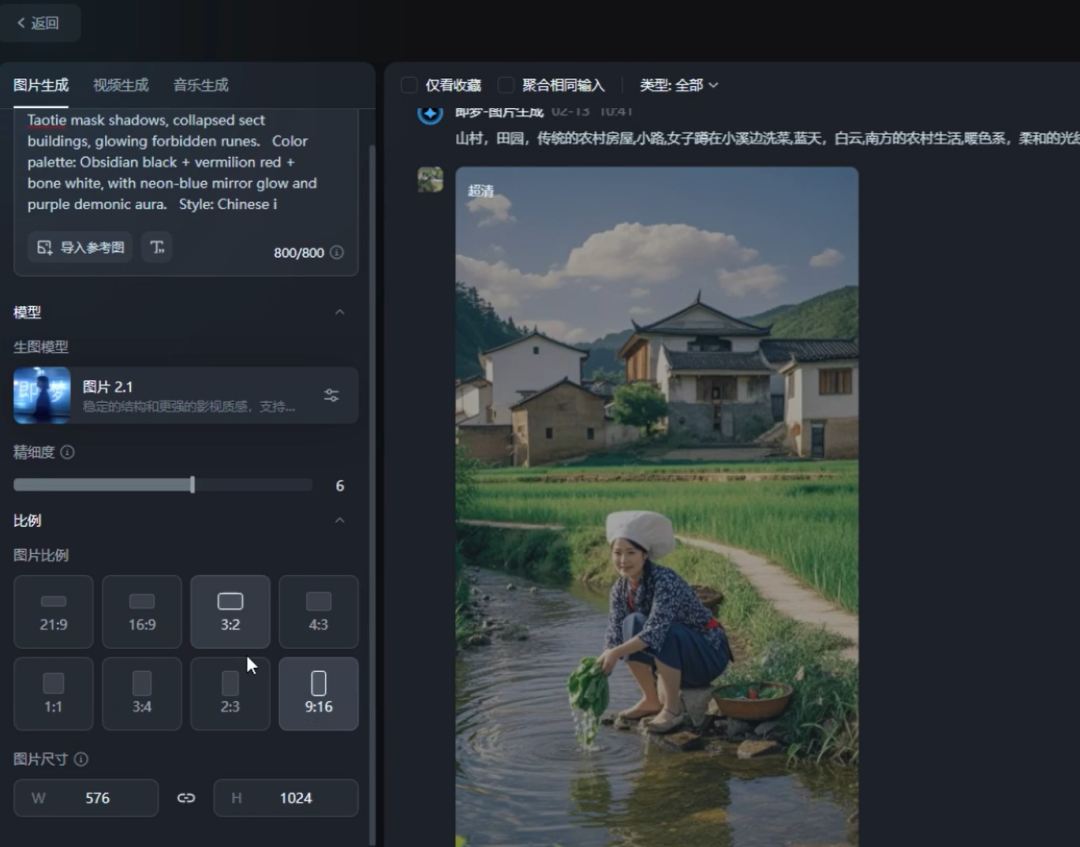Click the height field showing 1024
Screen dimensions: 1080x847
click(x=286, y=798)
